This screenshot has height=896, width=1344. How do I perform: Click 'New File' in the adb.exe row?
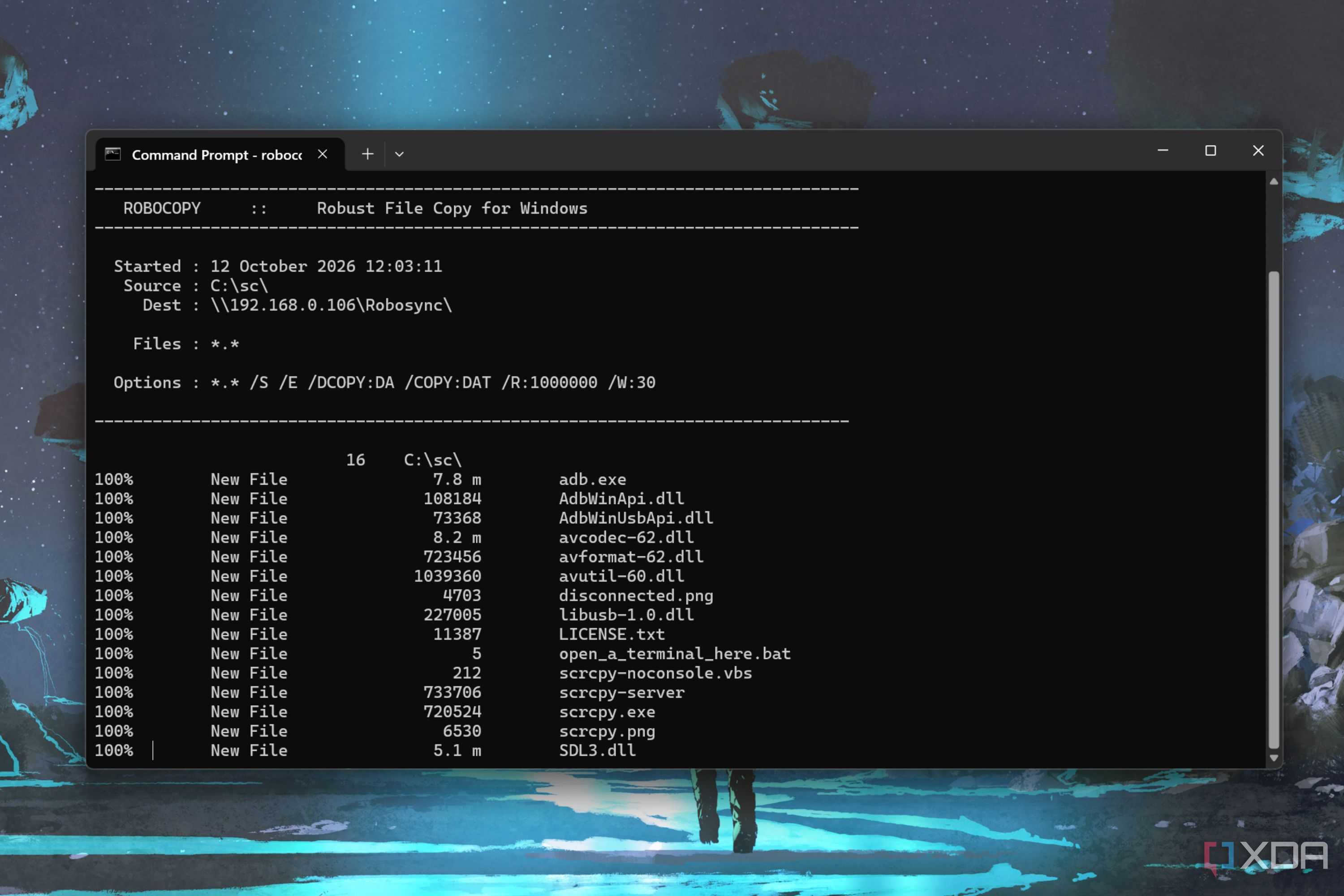(249, 479)
